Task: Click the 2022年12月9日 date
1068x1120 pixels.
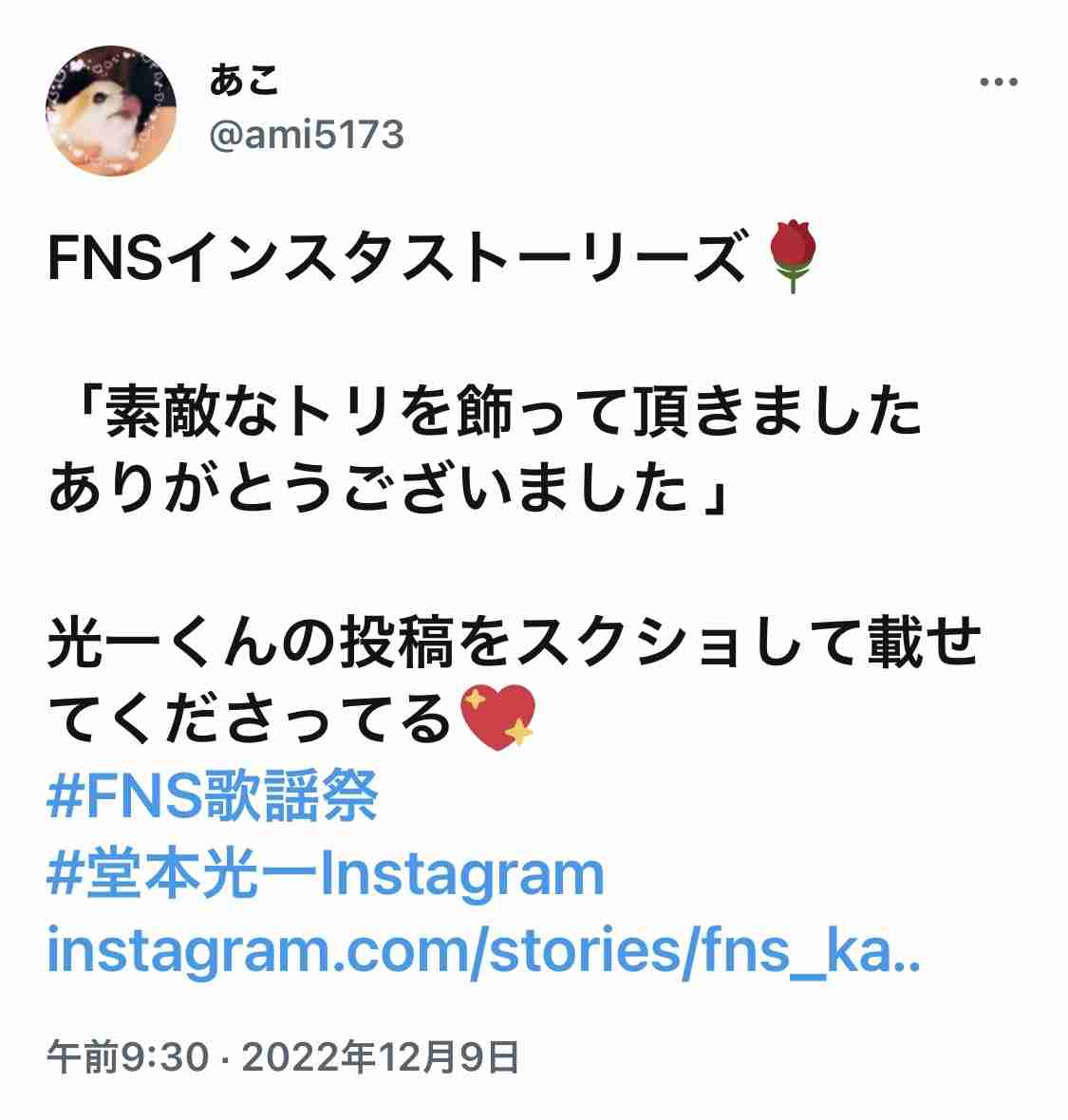Action: [x=381, y=1058]
